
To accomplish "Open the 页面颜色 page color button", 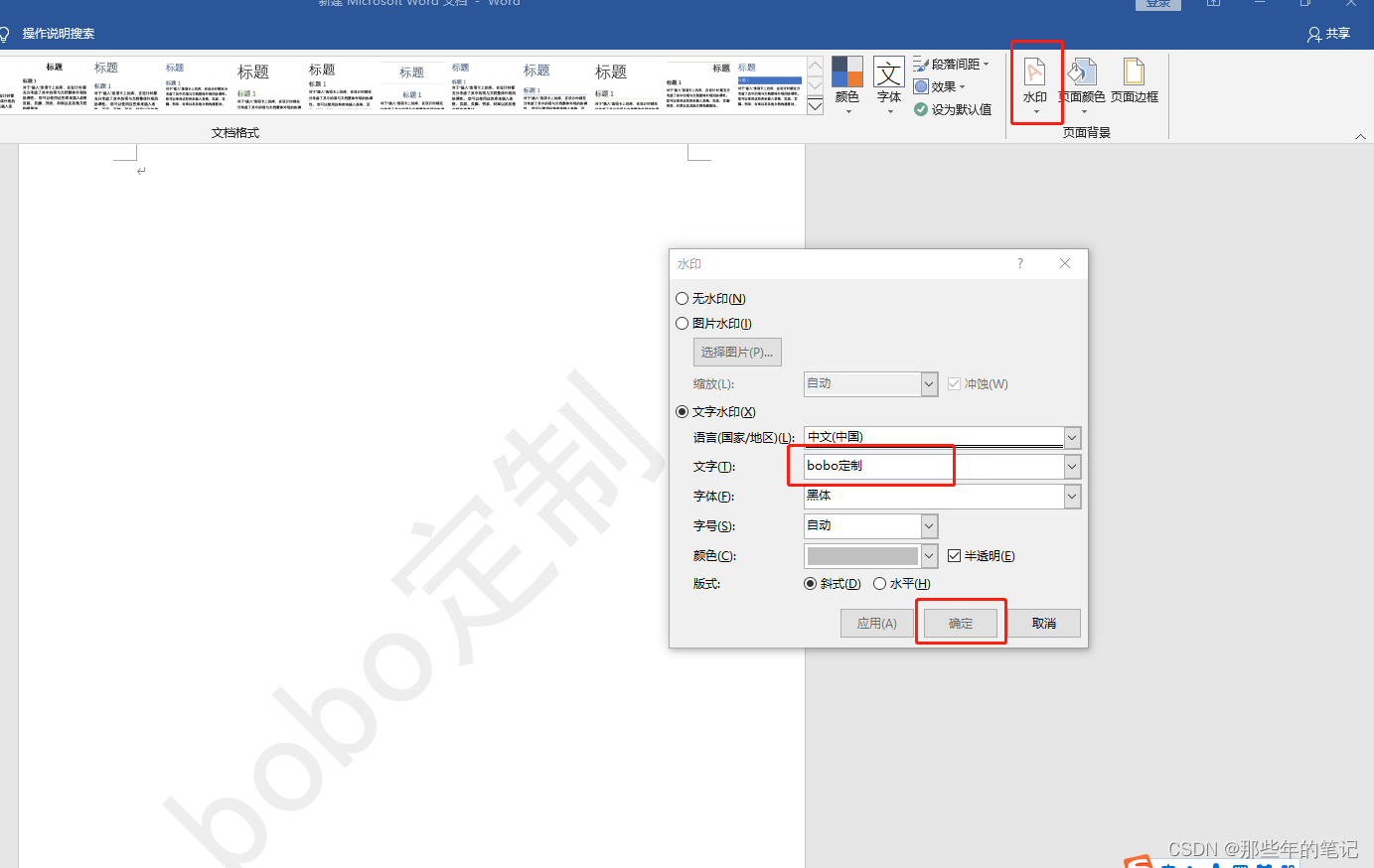I will [x=1081, y=83].
